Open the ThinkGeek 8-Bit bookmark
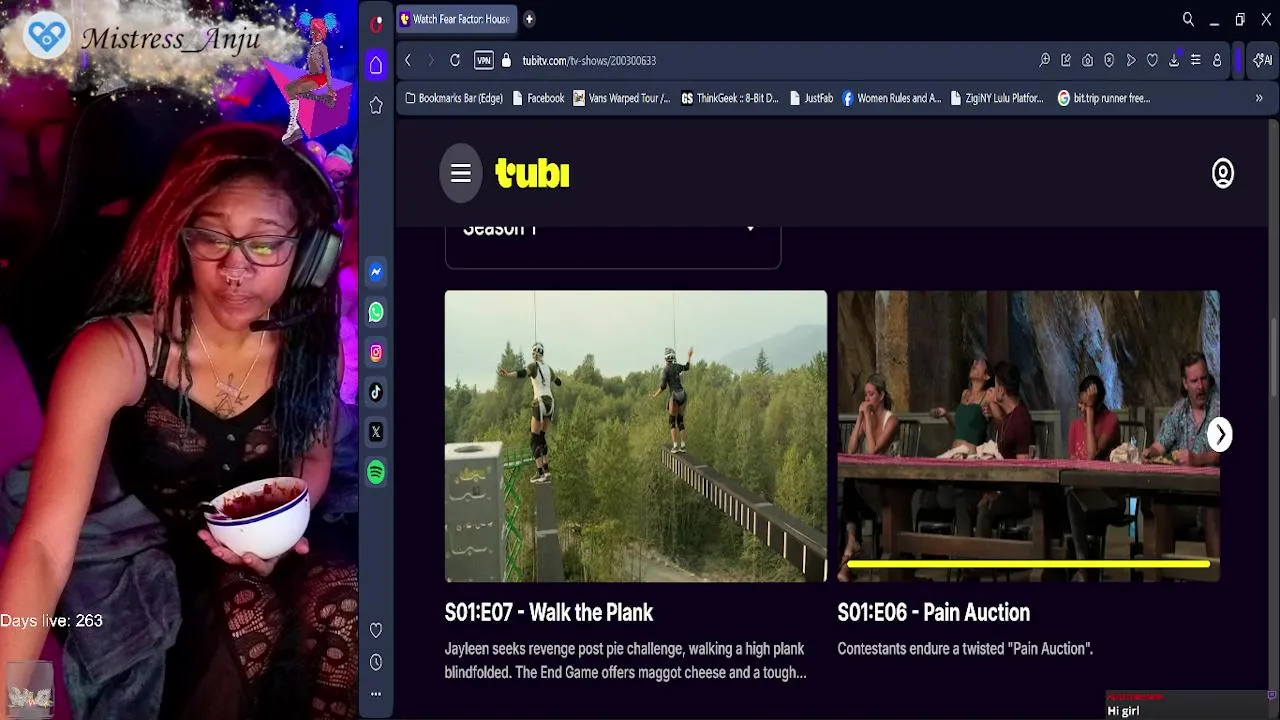 pyautogui.click(x=730, y=98)
